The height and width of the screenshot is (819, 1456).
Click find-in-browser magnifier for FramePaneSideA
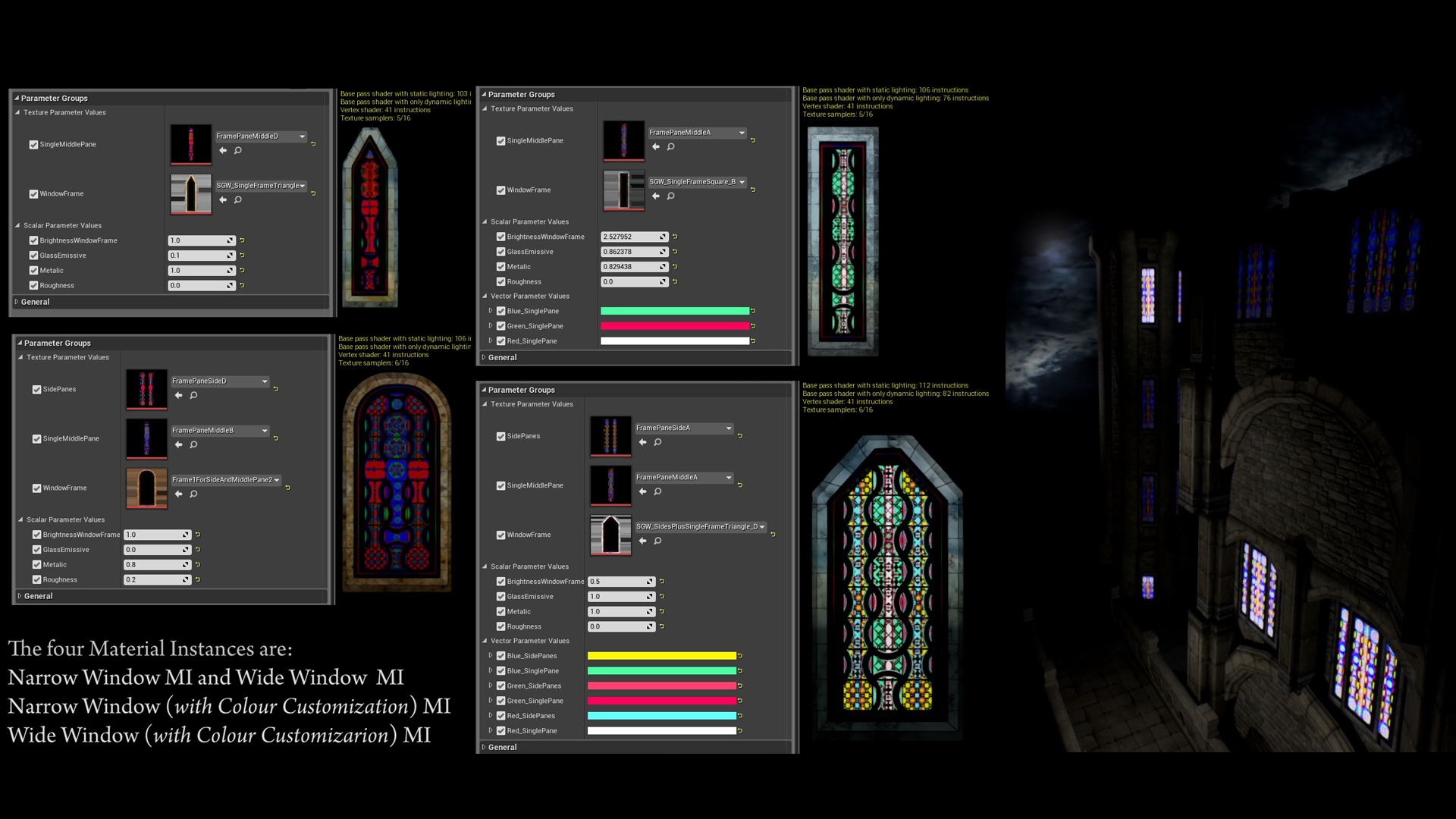click(657, 442)
